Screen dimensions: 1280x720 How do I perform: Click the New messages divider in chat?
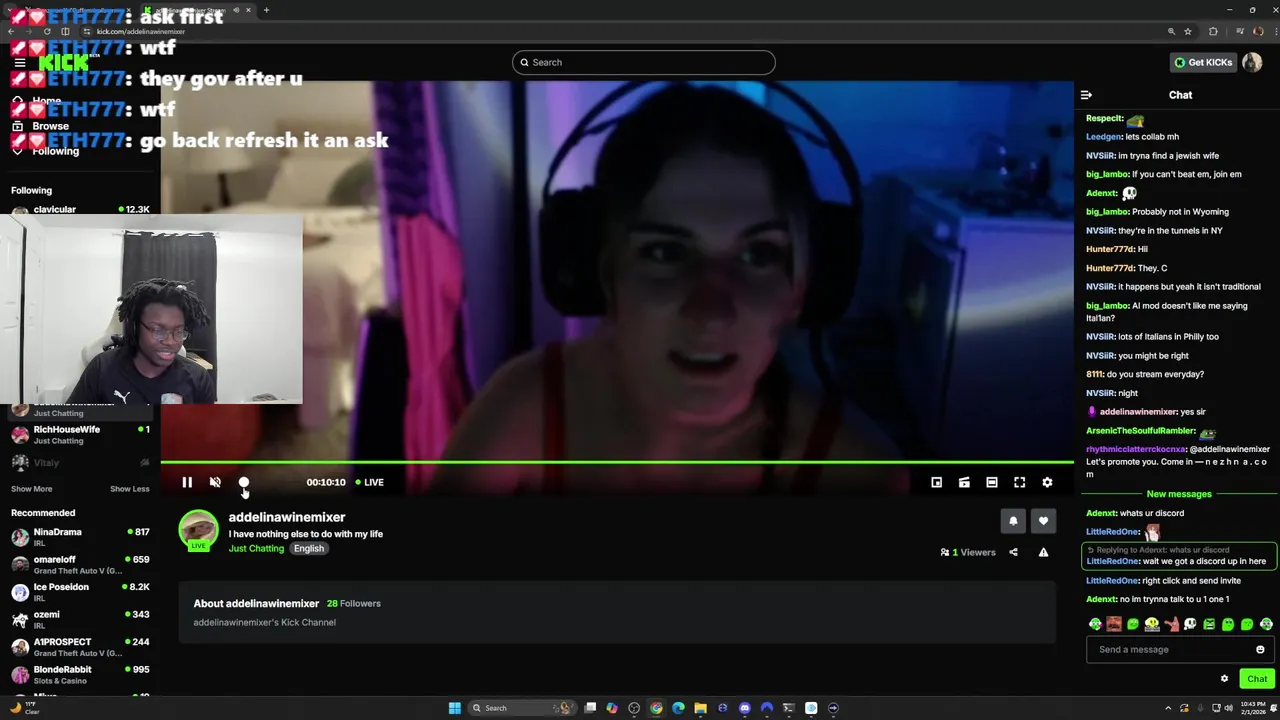(x=1179, y=494)
